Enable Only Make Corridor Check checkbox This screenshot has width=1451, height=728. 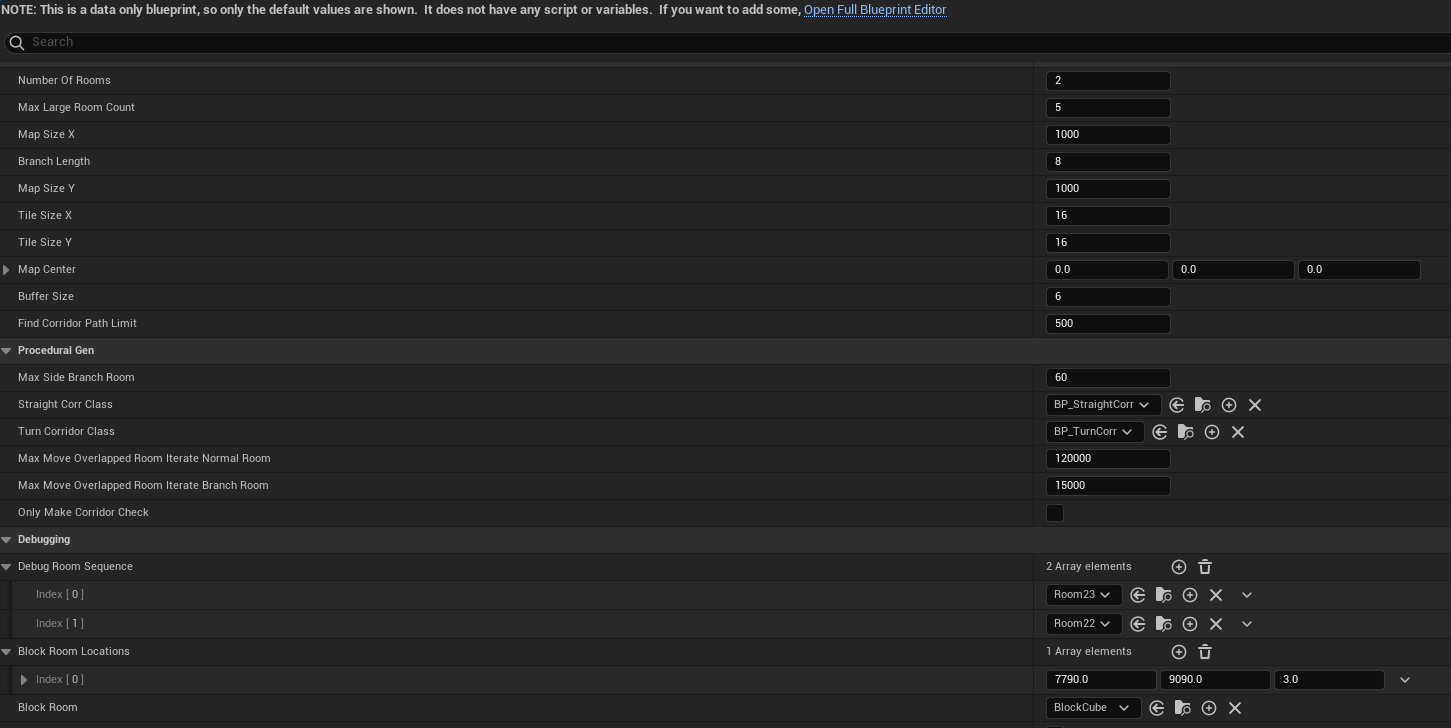point(1055,513)
